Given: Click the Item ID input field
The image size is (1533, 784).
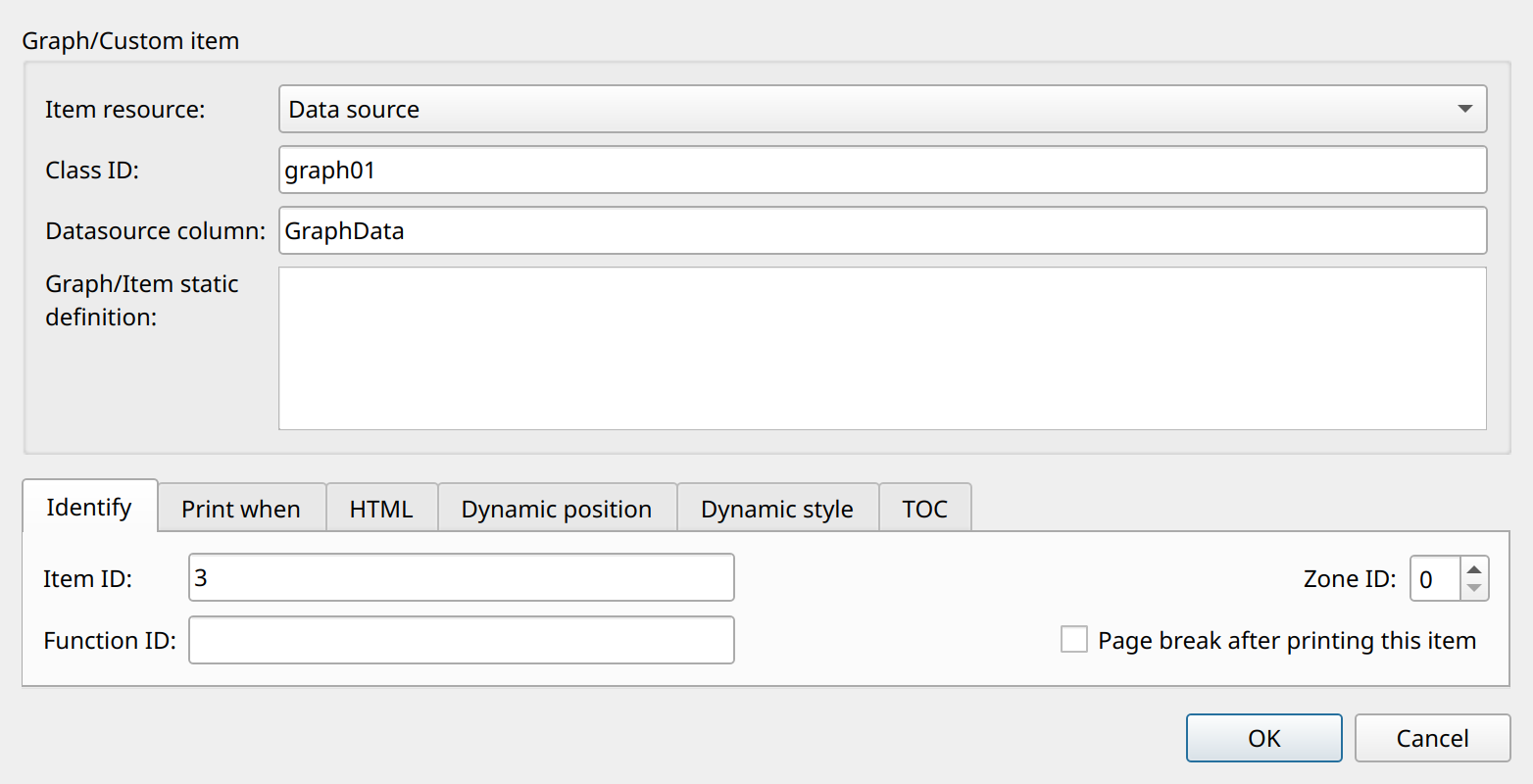Looking at the screenshot, I should click(462, 577).
